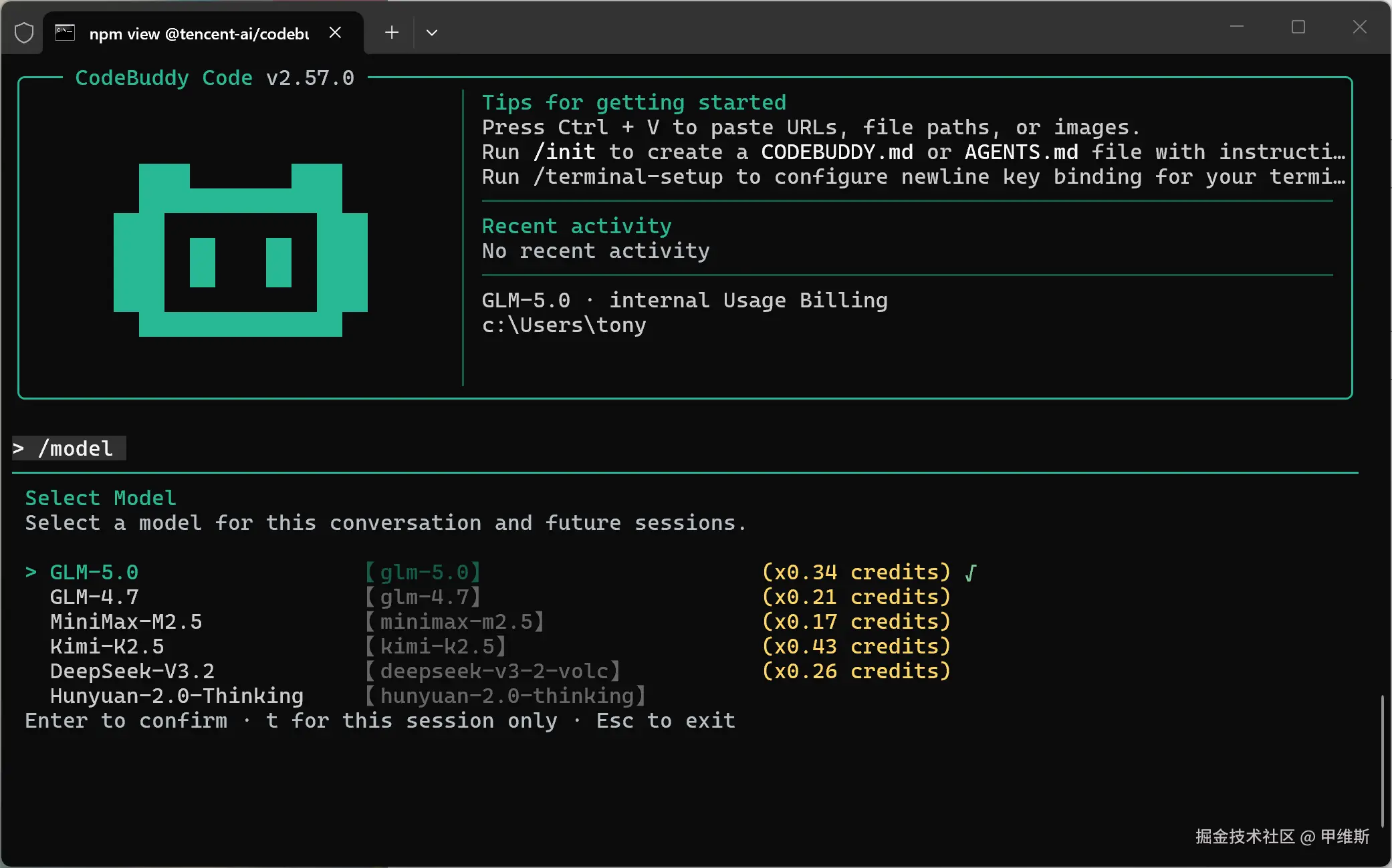Click the selection arrow beside GLM-5.0
Viewport: 1392px width, 868px height.
(x=31, y=573)
